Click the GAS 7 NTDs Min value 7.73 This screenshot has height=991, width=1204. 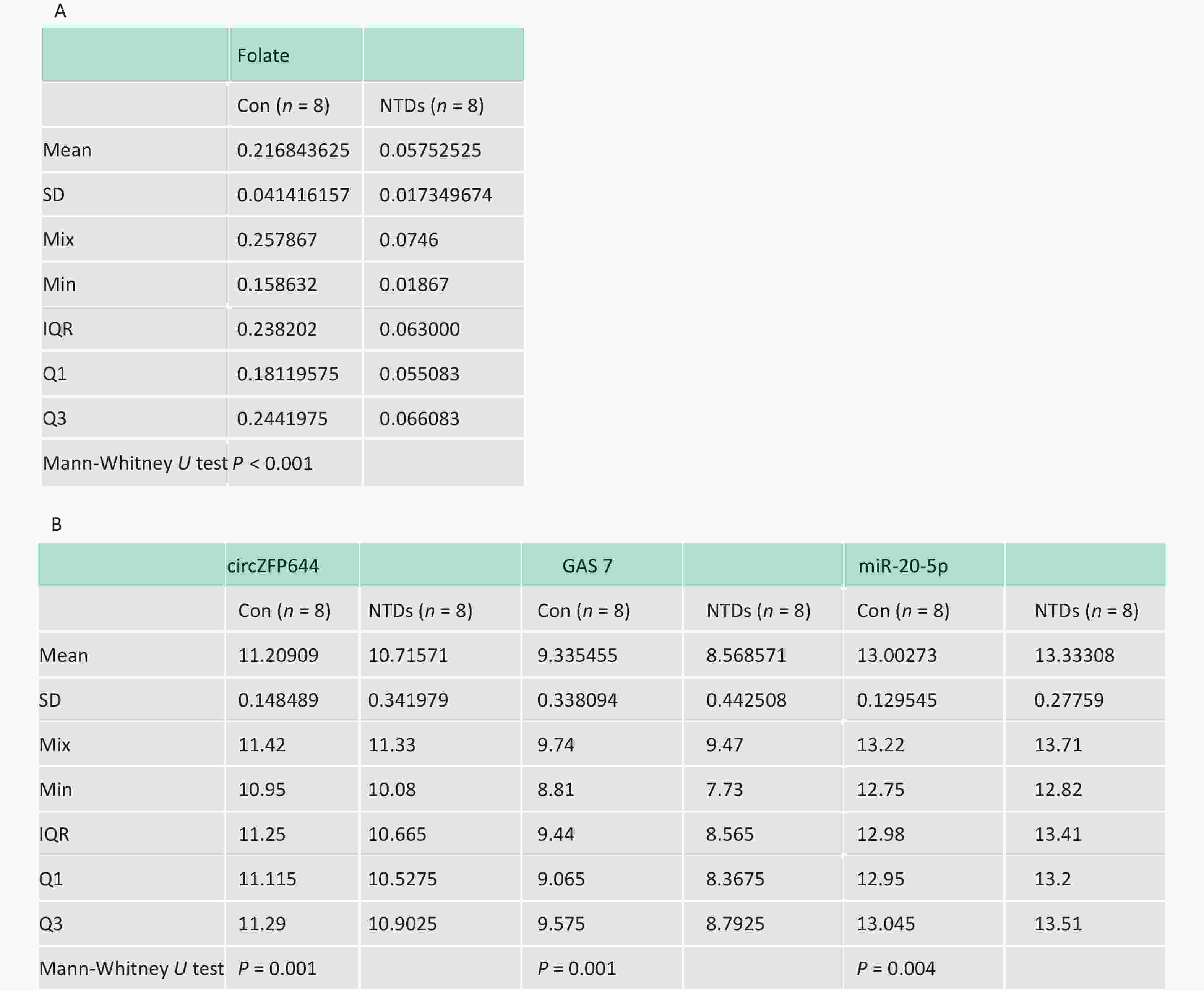[725, 789]
